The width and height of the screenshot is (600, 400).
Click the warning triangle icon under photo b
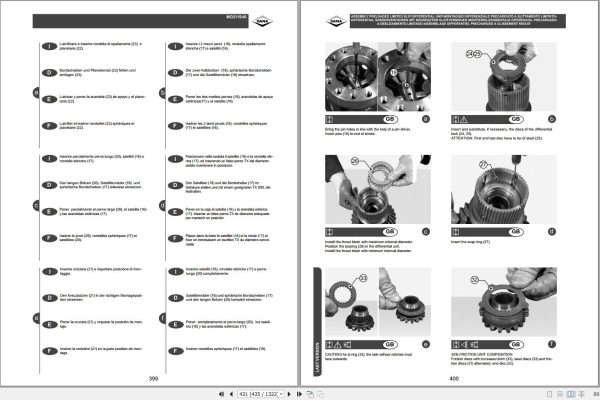click(464, 119)
